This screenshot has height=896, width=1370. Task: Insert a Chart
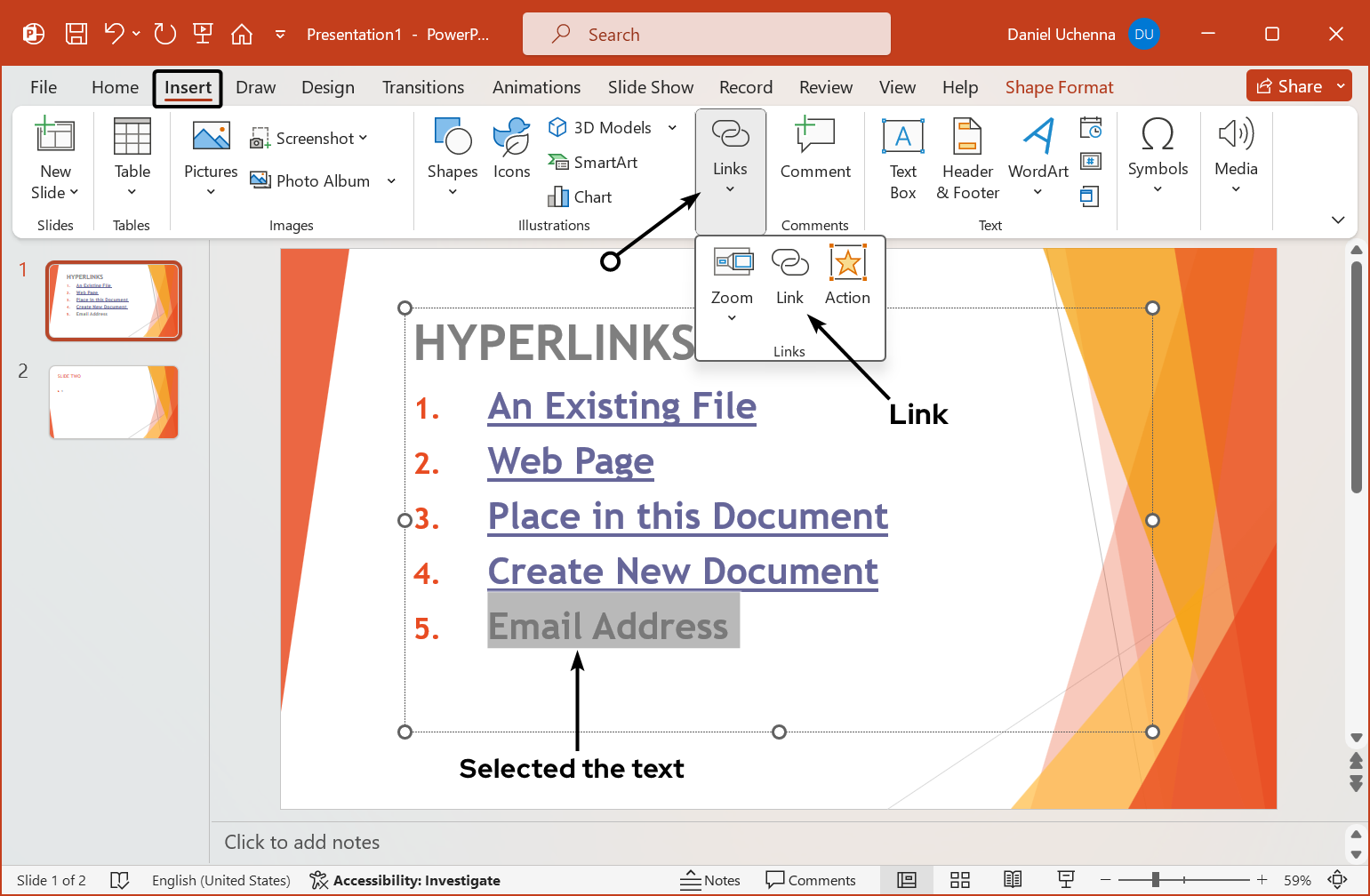coord(580,196)
